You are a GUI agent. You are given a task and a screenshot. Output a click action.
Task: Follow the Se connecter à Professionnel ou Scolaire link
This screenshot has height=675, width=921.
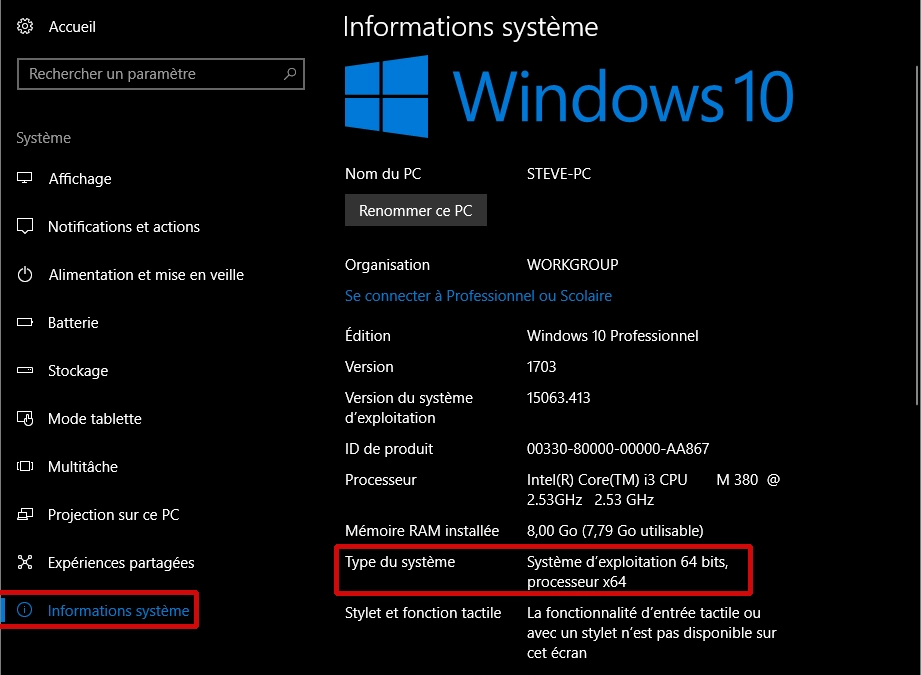pyautogui.click(x=478, y=296)
